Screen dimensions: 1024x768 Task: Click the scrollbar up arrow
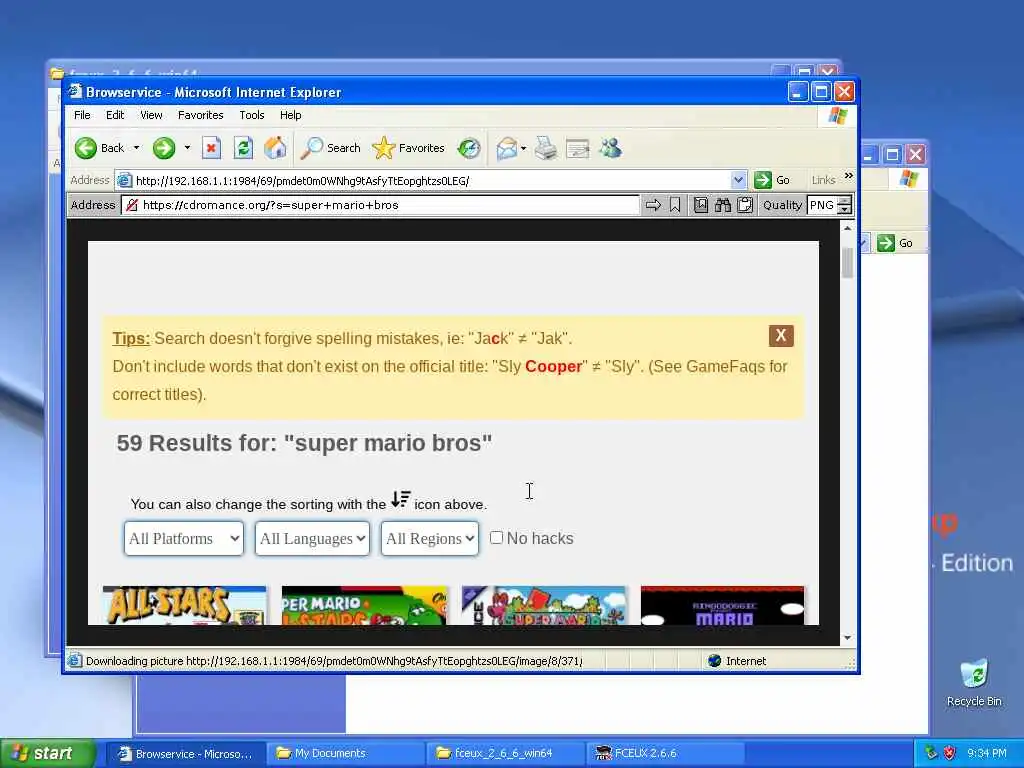click(847, 228)
